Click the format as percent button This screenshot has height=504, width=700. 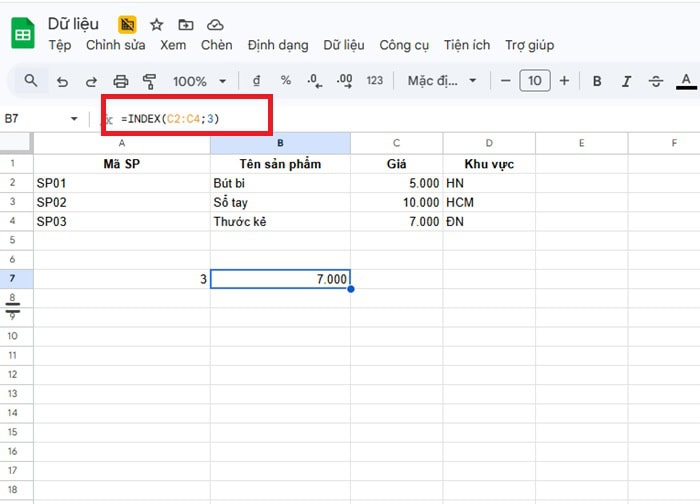point(285,81)
